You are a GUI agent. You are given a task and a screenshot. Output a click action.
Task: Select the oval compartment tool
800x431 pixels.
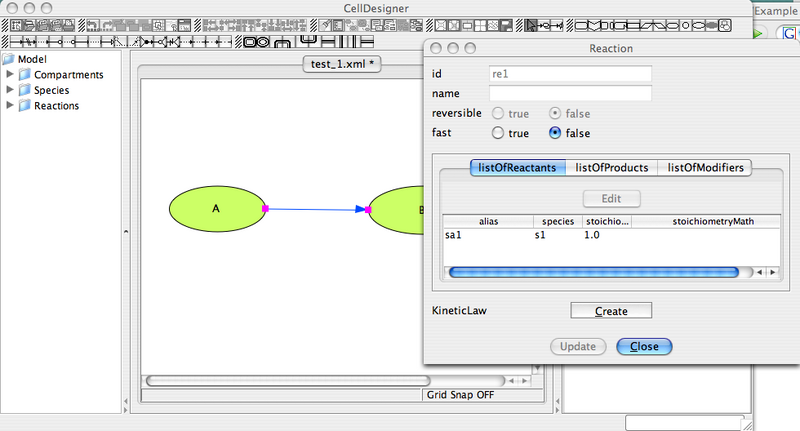[263, 41]
